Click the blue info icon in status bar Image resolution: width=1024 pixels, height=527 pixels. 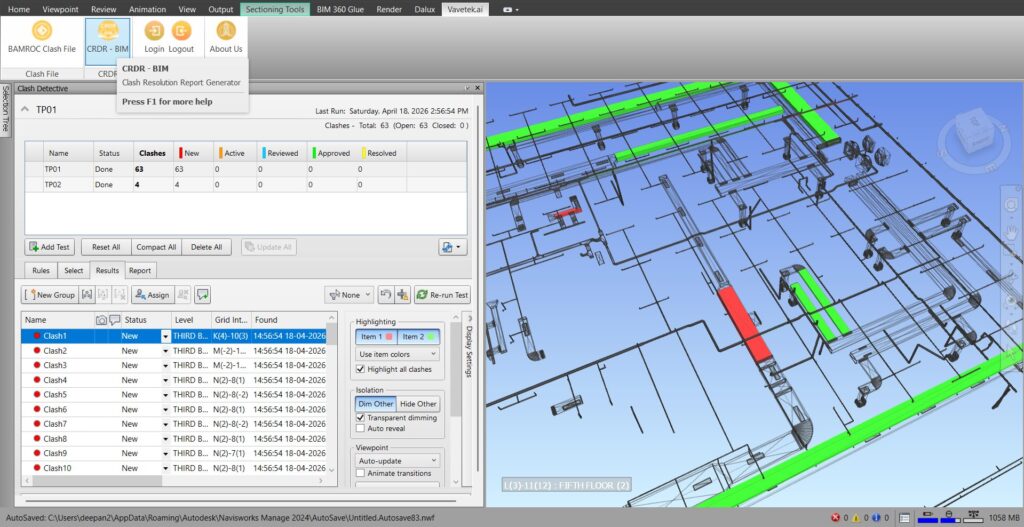pos(876,518)
